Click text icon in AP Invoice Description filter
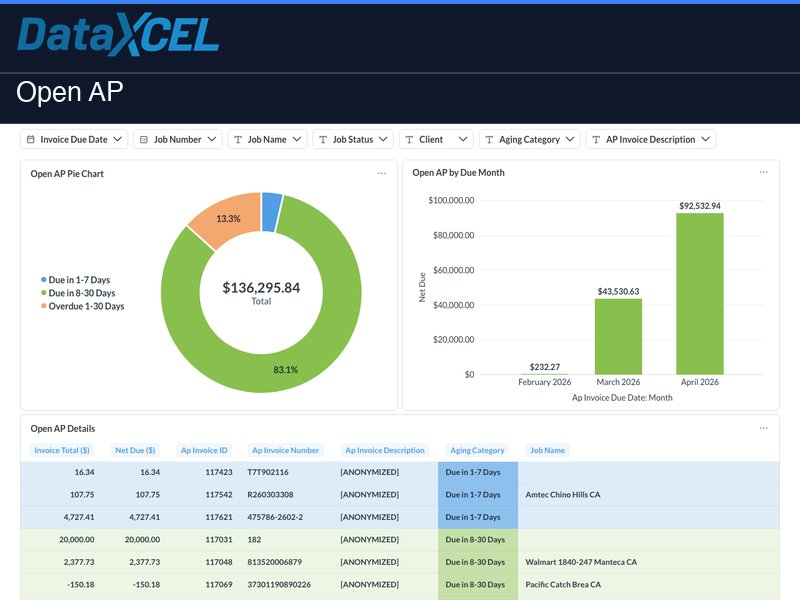This screenshot has width=800, height=600. [x=596, y=140]
